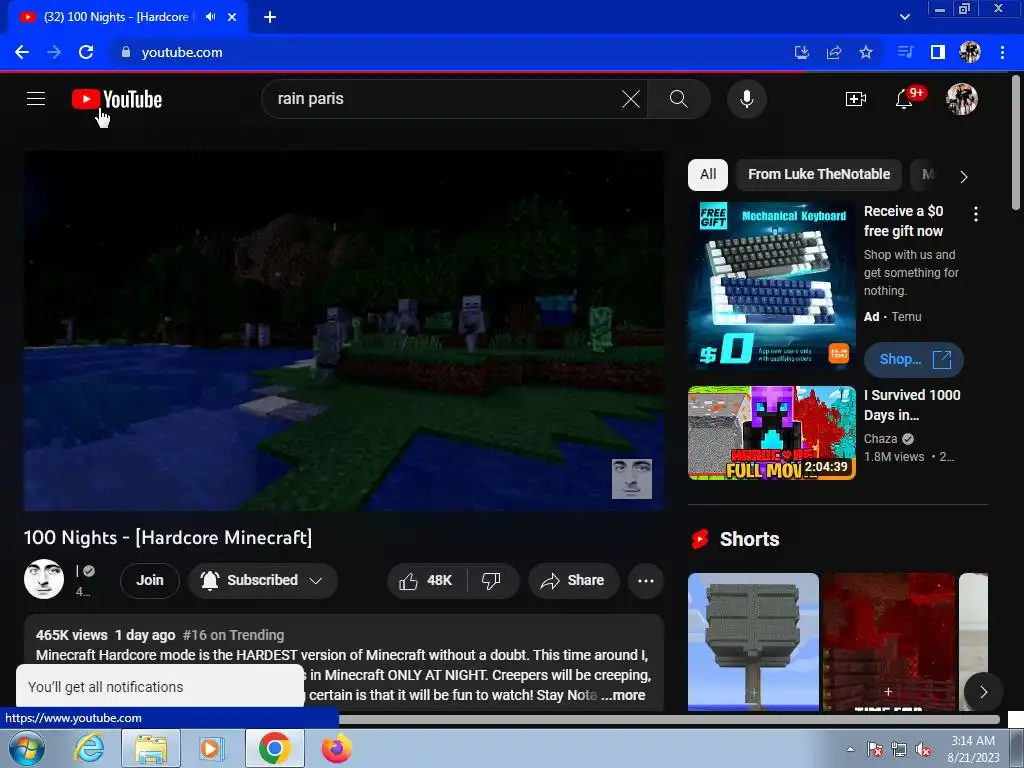Click the Join button
Image resolution: width=1024 pixels, height=768 pixels.
150,581
